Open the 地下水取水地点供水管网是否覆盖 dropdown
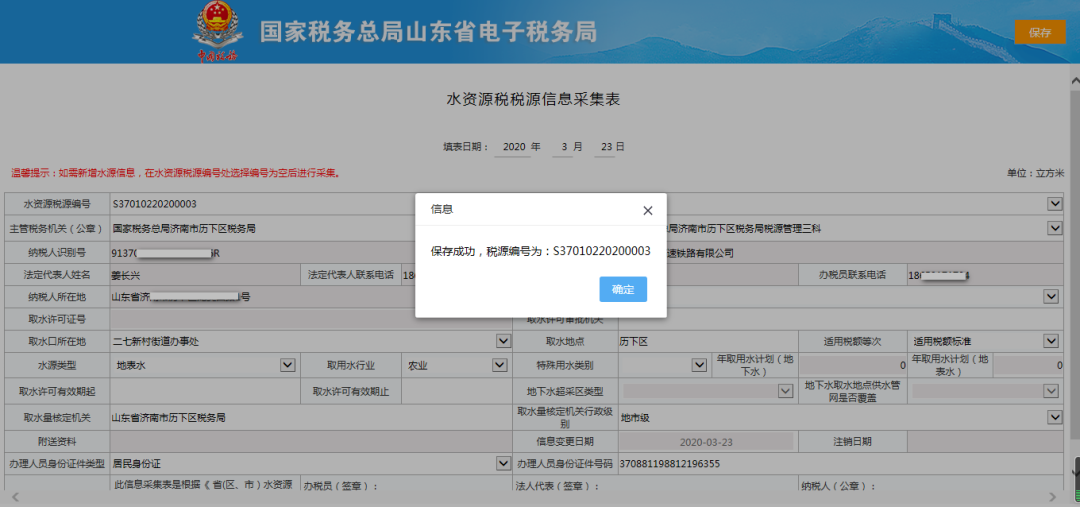Image resolution: width=1080 pixels, height=507 pixels. point(1051,391)
